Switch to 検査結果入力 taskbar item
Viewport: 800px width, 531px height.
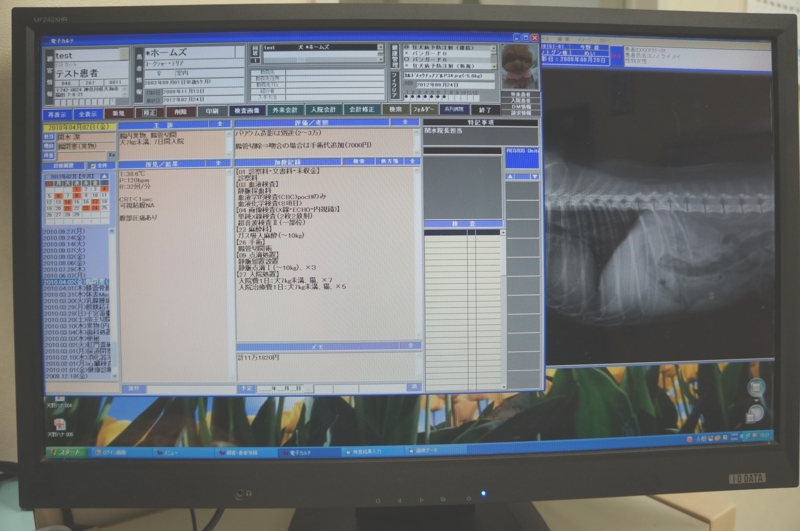click(x=372, y=452)
